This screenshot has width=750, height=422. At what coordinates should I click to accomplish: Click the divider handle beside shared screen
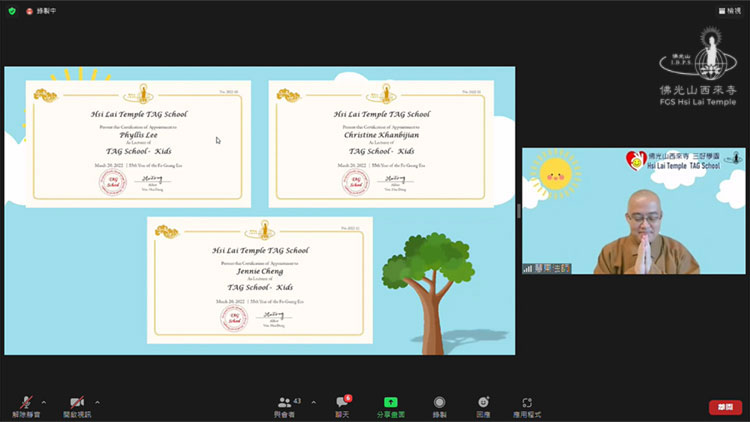[519, 211]
